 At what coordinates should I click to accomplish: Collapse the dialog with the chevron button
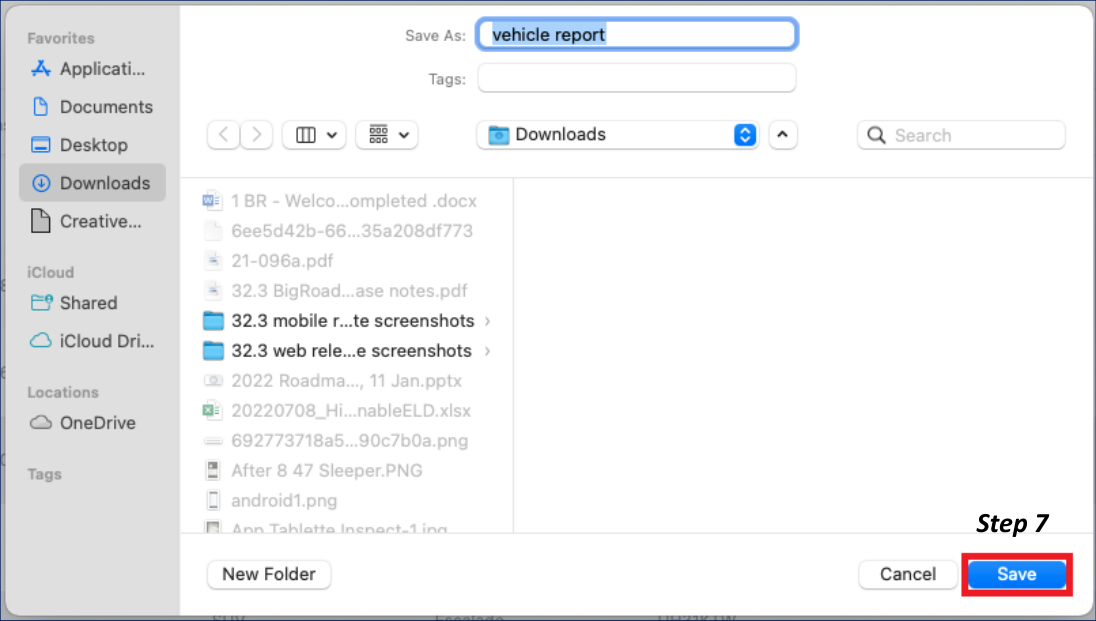coord(783,134)
